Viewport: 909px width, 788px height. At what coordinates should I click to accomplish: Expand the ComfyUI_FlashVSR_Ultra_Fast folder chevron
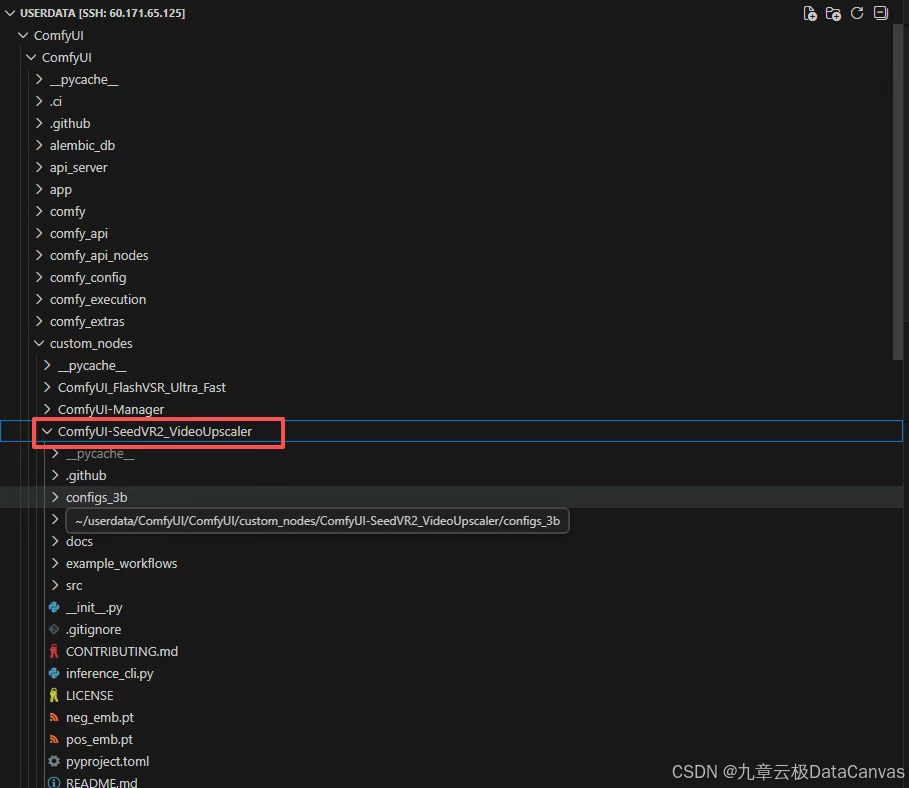pos(48,387)
